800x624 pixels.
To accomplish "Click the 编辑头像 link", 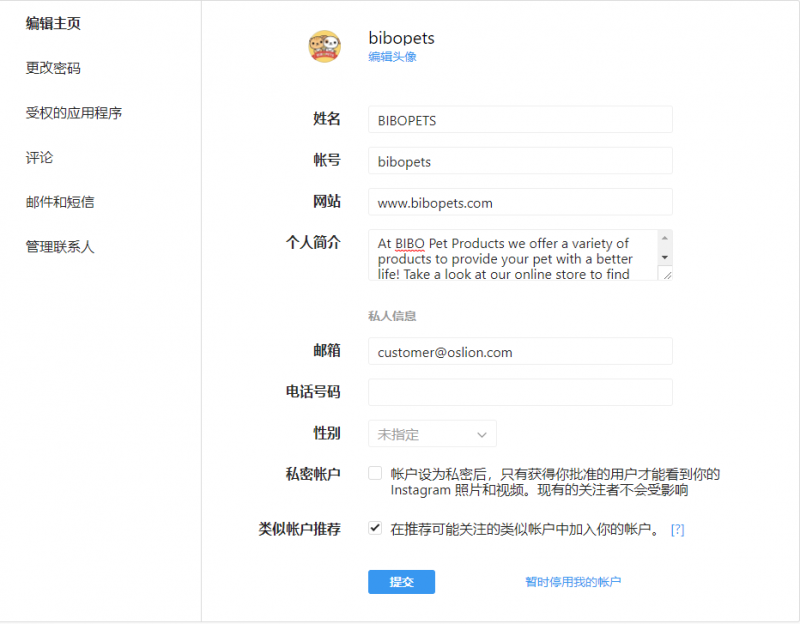I will point(392,57).
